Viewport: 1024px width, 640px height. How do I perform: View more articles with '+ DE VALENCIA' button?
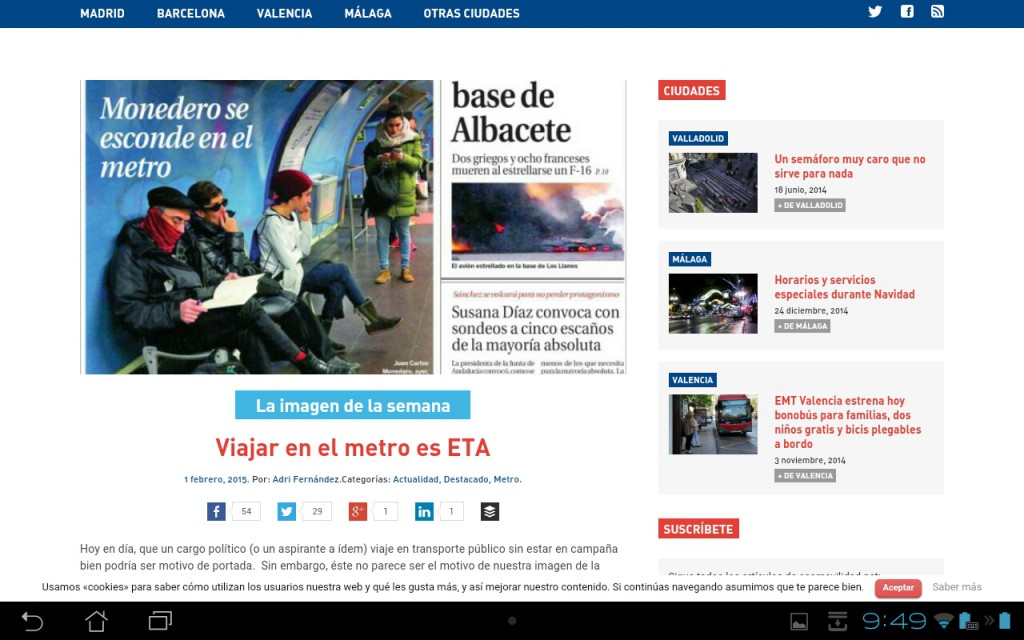pyautogui.click(x=805, y=475)
